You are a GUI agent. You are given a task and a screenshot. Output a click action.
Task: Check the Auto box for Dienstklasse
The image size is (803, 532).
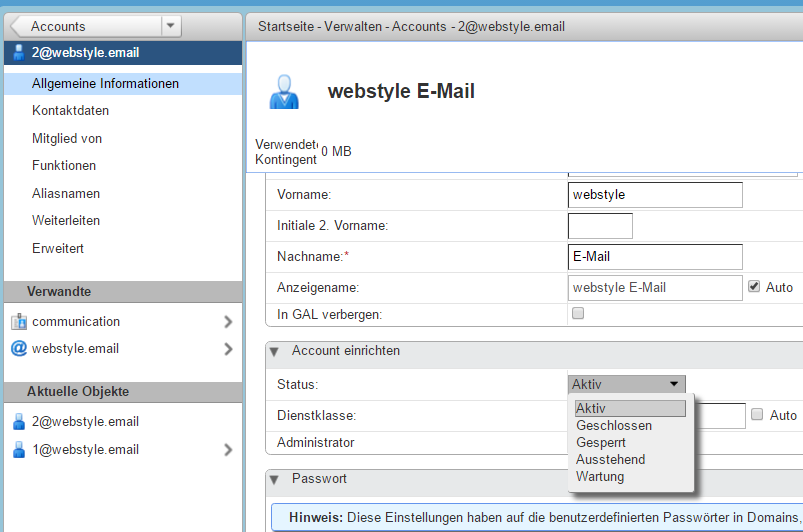click(x=757, y=415)
